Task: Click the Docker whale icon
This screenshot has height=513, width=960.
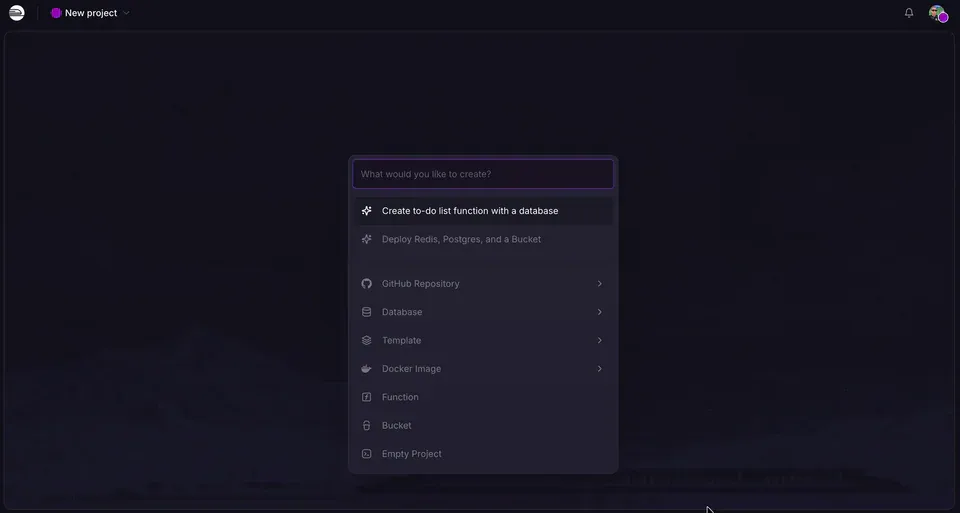Action: click(x=366, y=369)
